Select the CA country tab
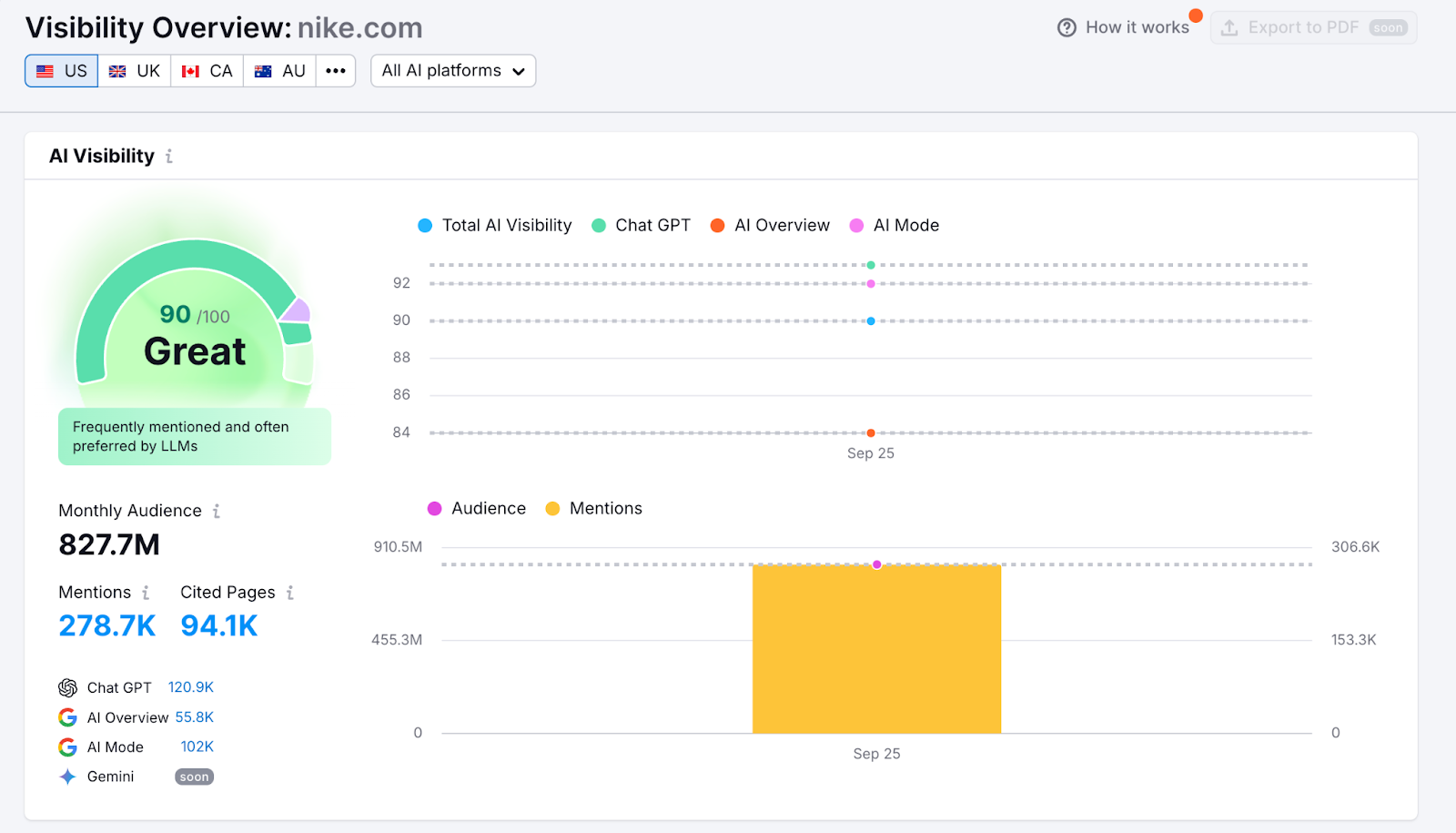The image size is (1456, 833). coord(207,71)
